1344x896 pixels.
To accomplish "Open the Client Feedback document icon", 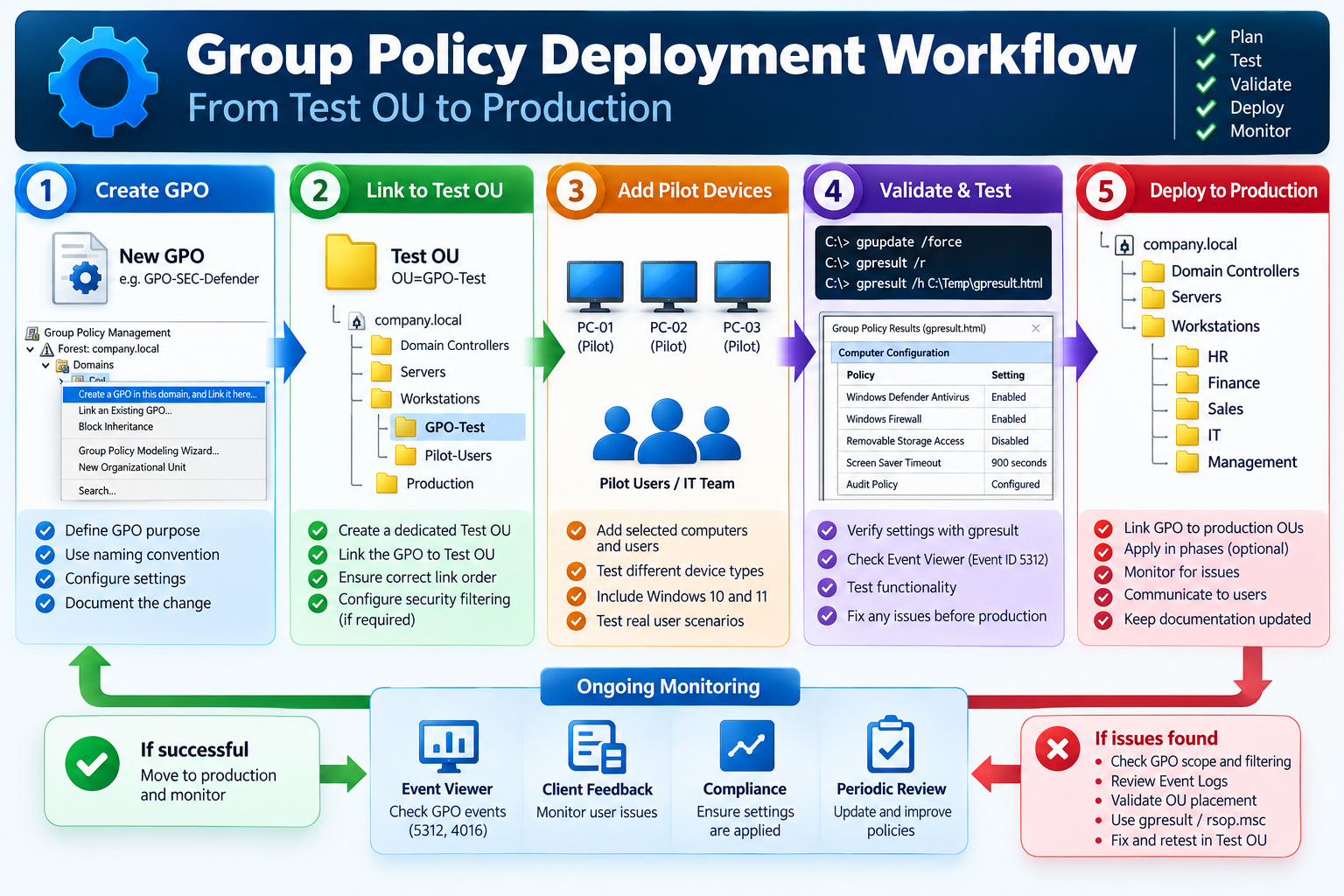I will pos(597,746).
